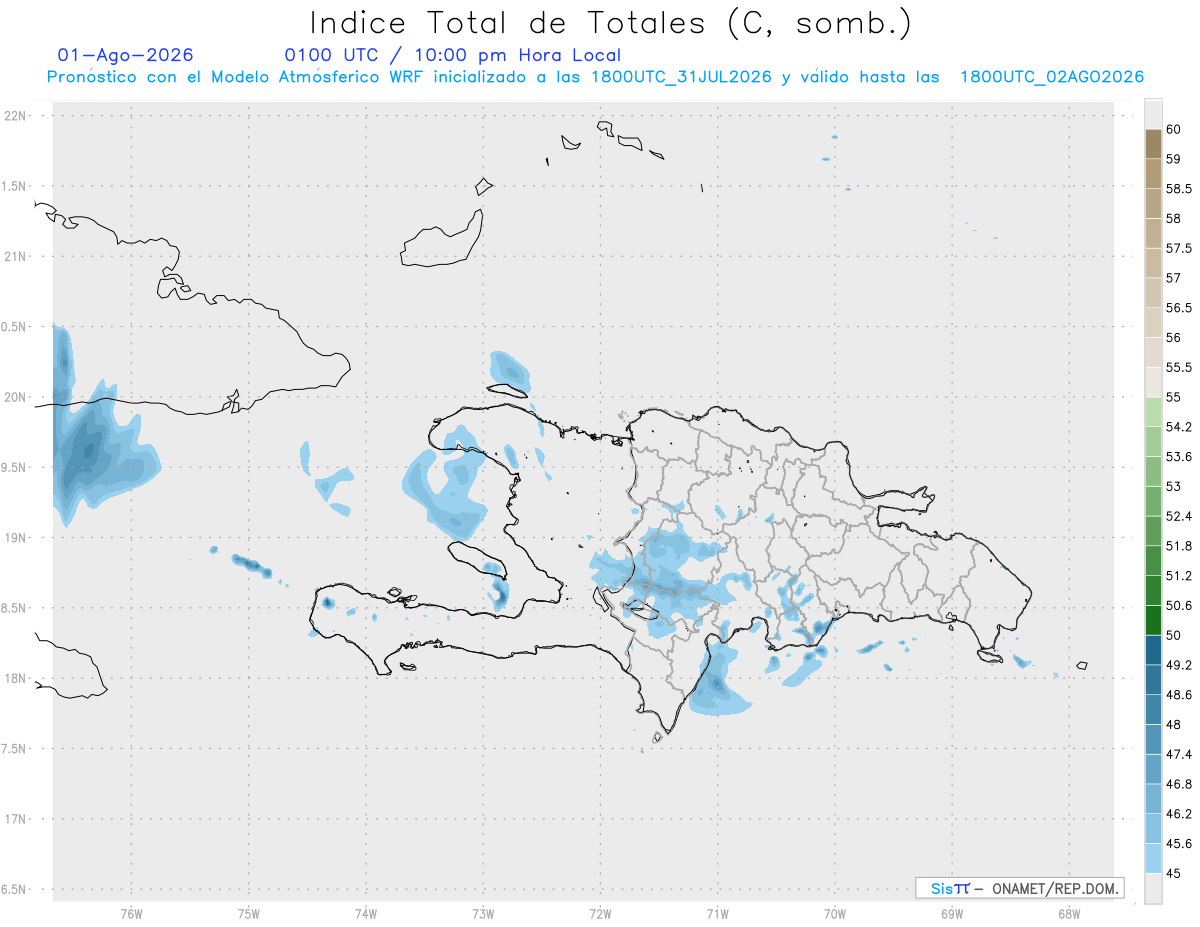Click the time label '0100 UTC / 10:00 pm Hora Local'

(453, 55)
